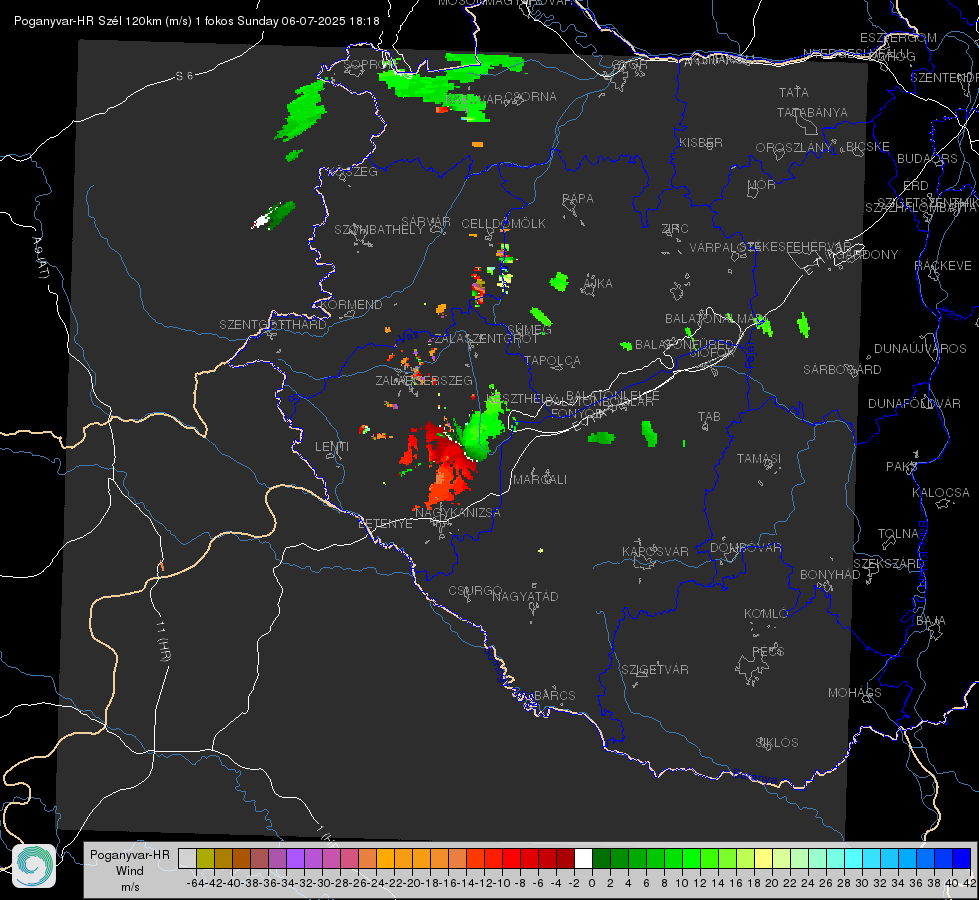Click the SUMEG label

coord(529,330)
